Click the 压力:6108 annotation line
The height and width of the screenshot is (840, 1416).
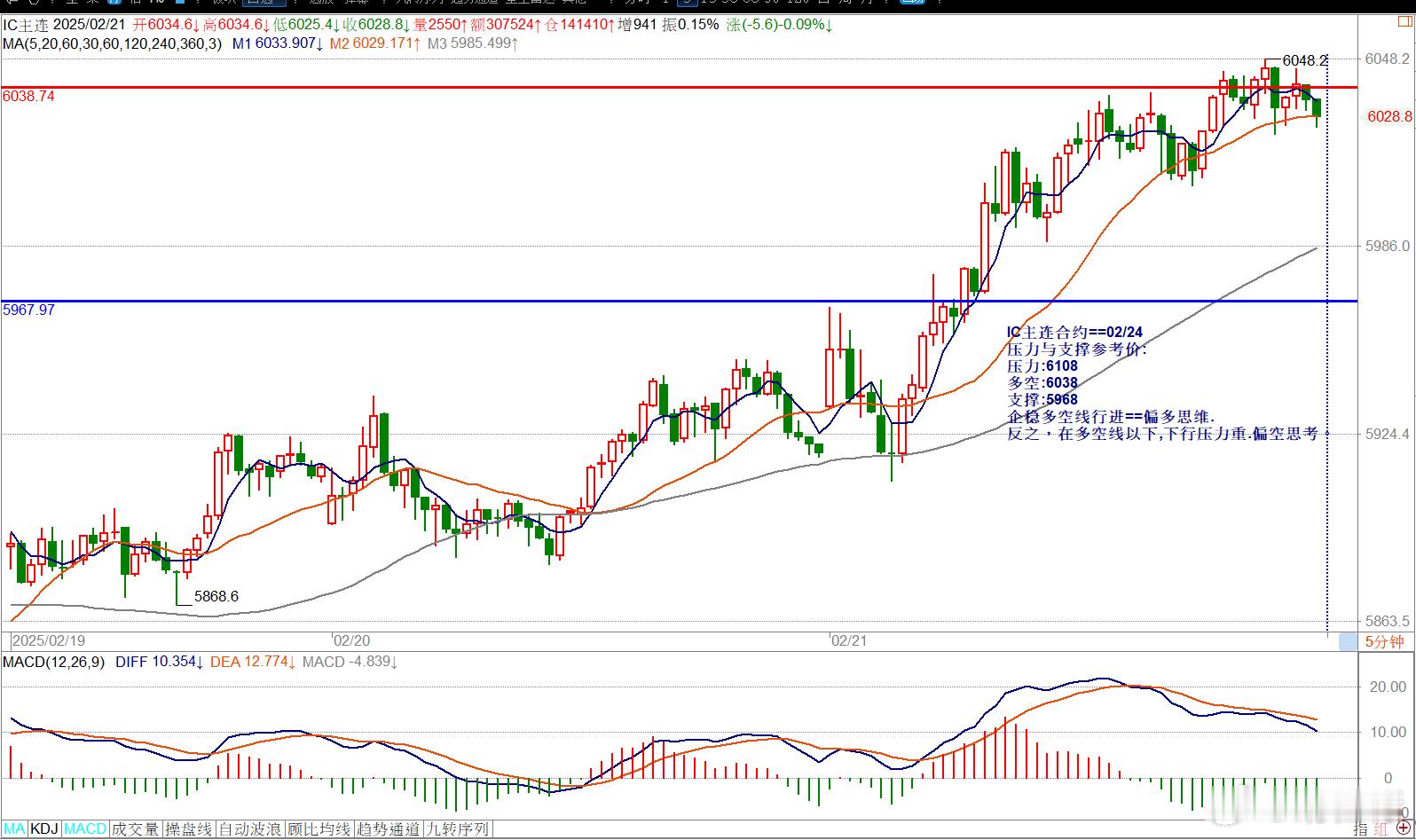click(1042, 366)
